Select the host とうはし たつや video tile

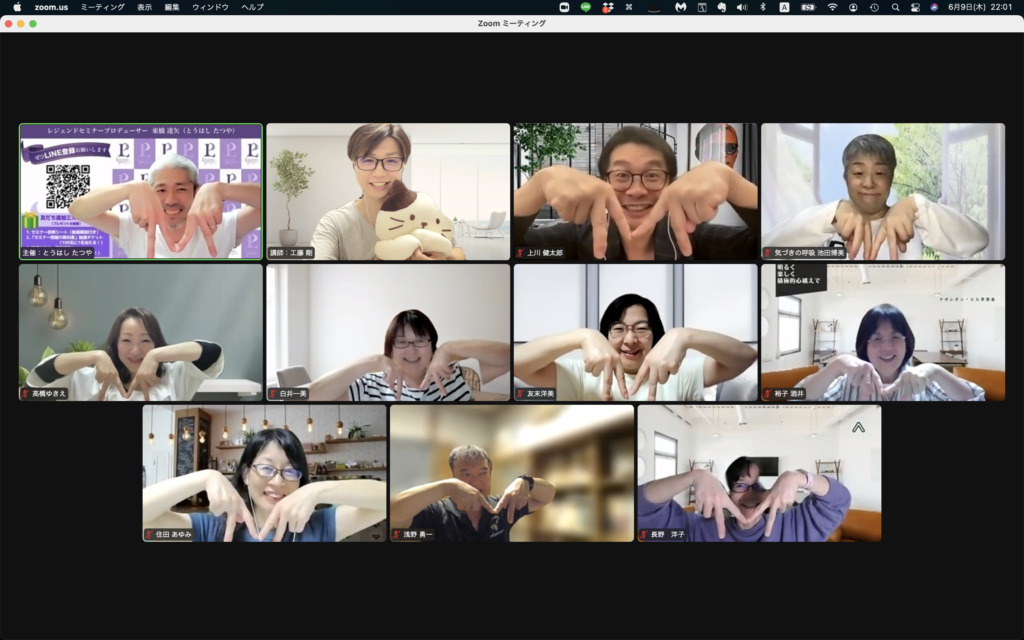(141, 191)
